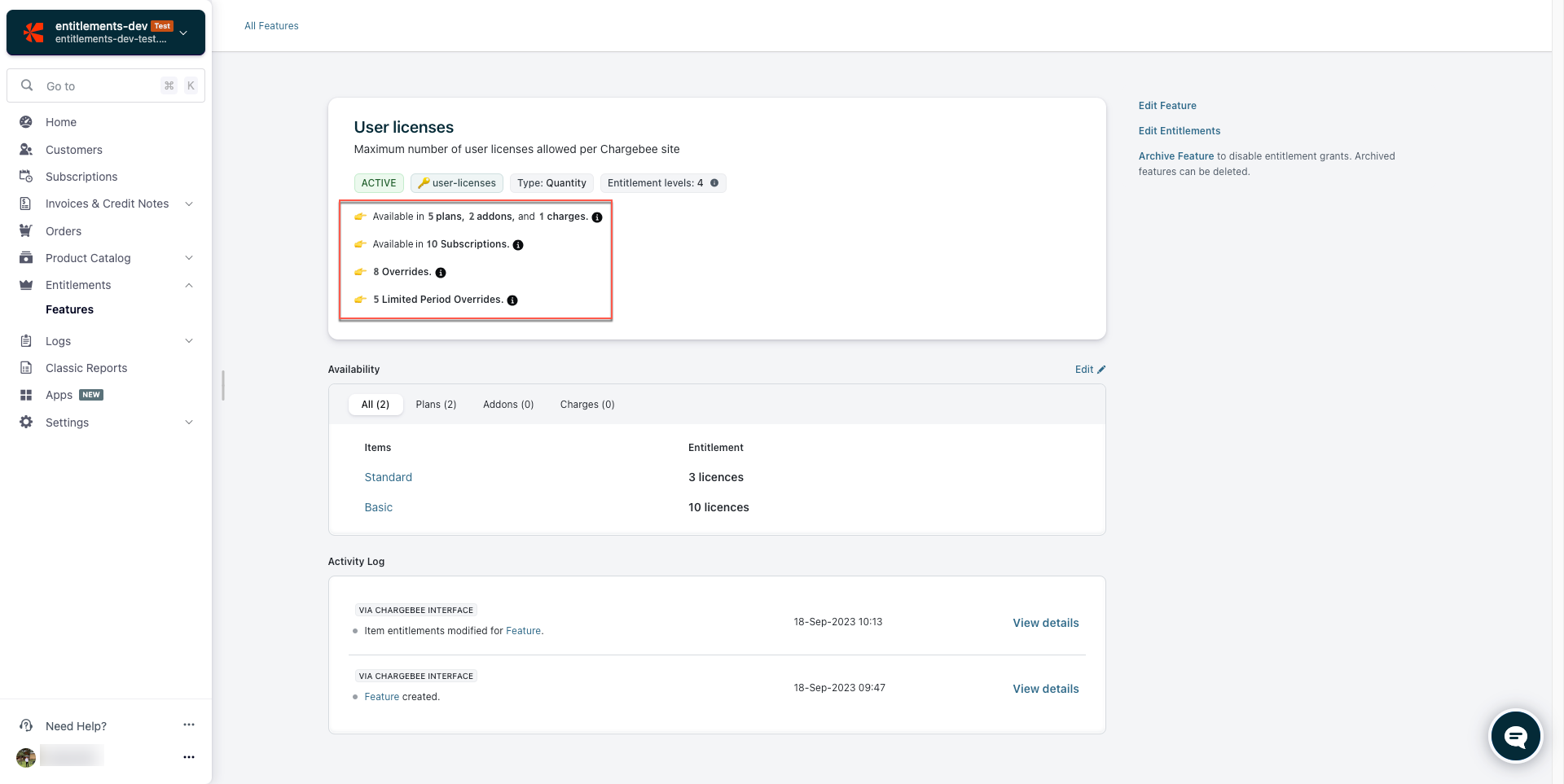This screenshot has height=784, width=1564.
Task: Open the chat support widget
Action: click(x=1515, y=737)
